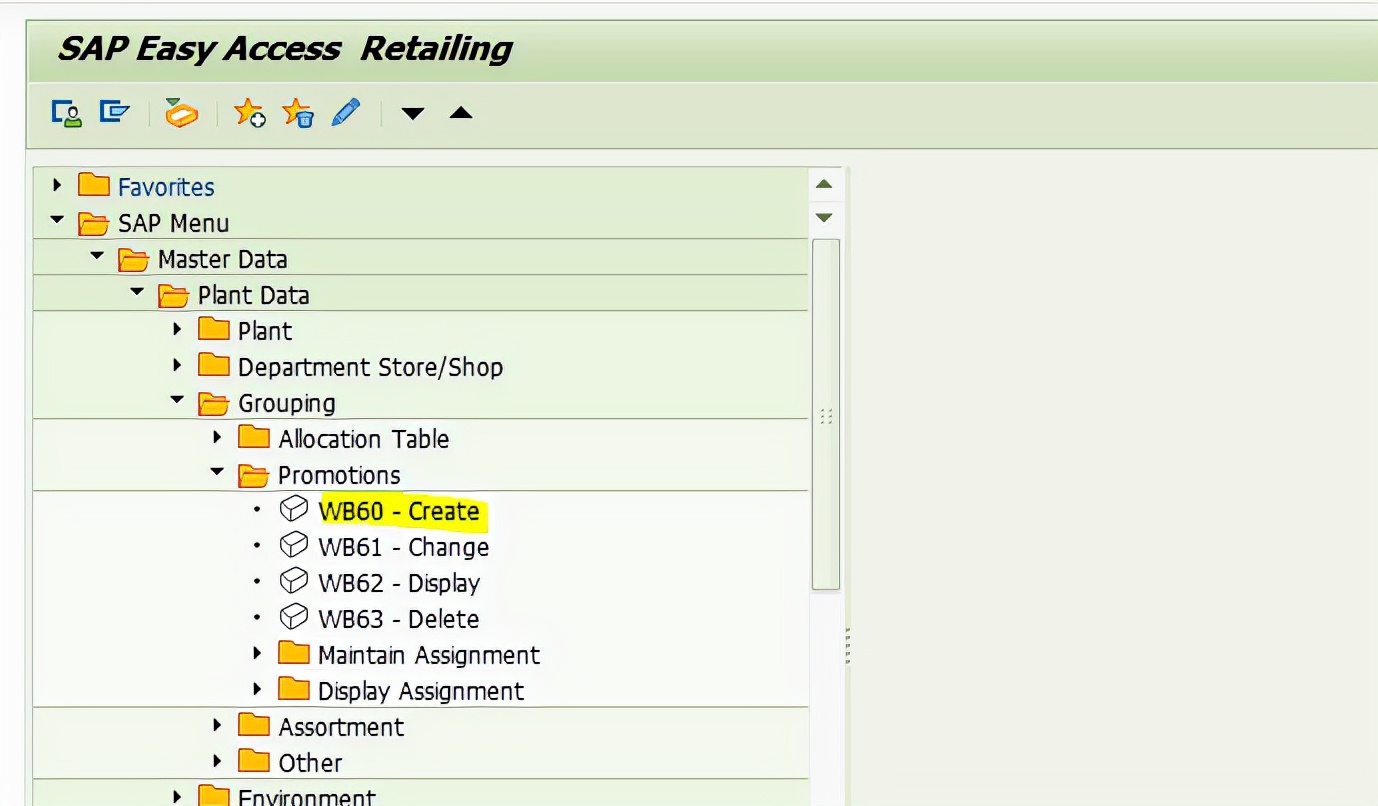Click the WB63 transaction cube icon
The image size is (1378, 806).
(x=293, y=618)
